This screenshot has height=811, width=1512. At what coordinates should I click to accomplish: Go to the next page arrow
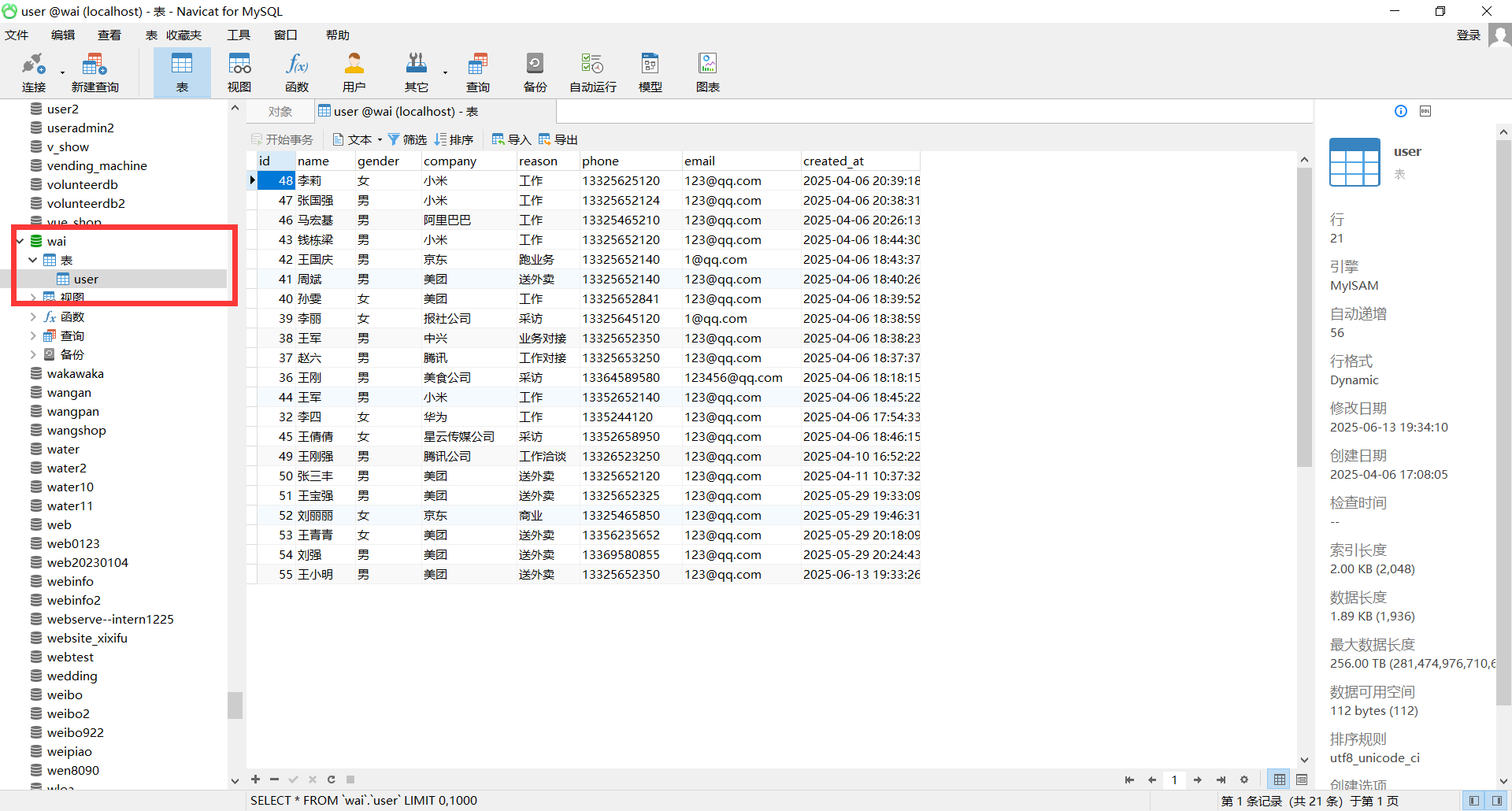pos(1198,780)
